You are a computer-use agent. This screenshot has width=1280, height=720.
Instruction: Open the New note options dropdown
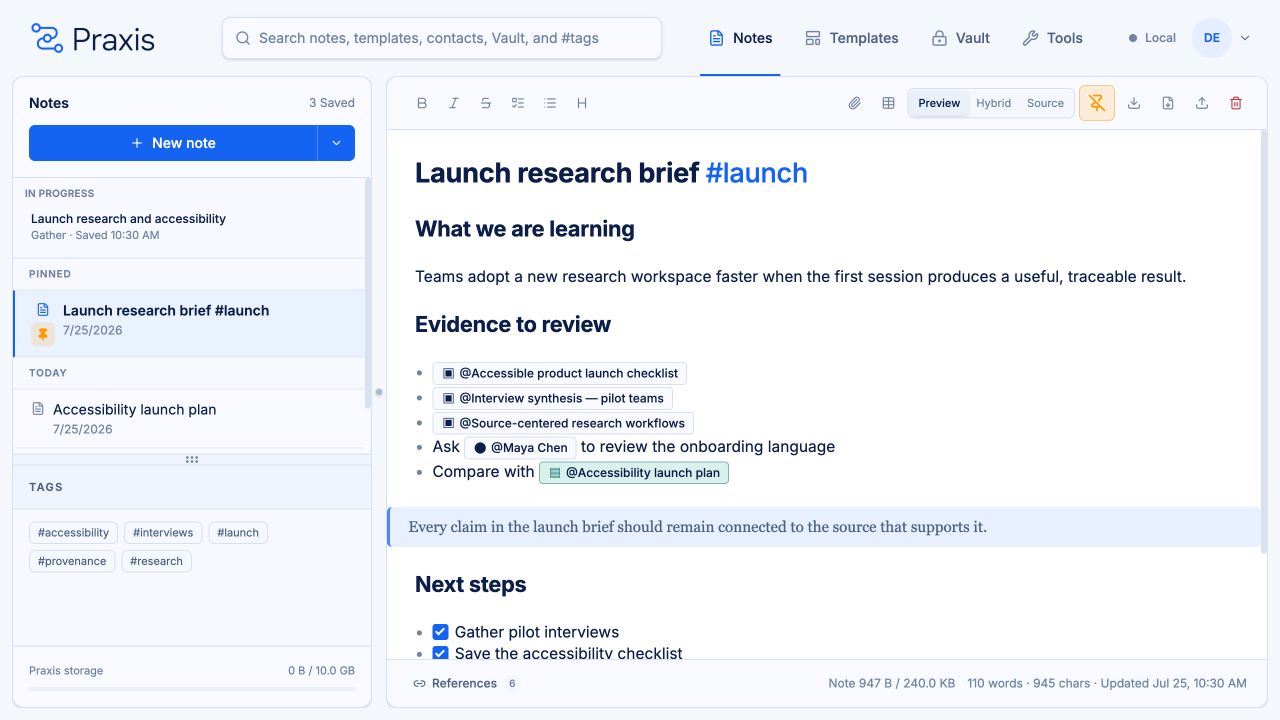tap(336, 143)
